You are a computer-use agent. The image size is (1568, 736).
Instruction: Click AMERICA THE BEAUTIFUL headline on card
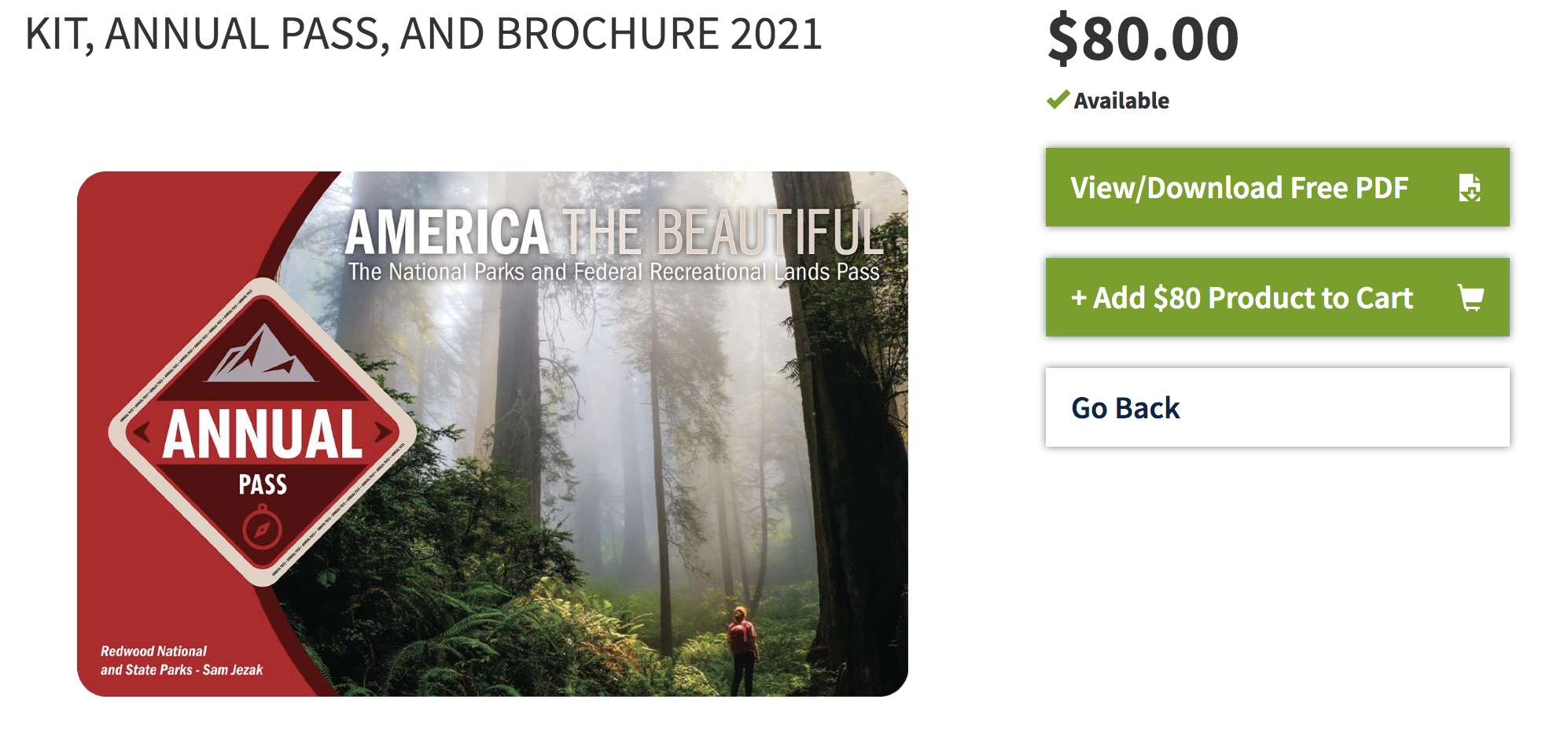coord(613,232)
